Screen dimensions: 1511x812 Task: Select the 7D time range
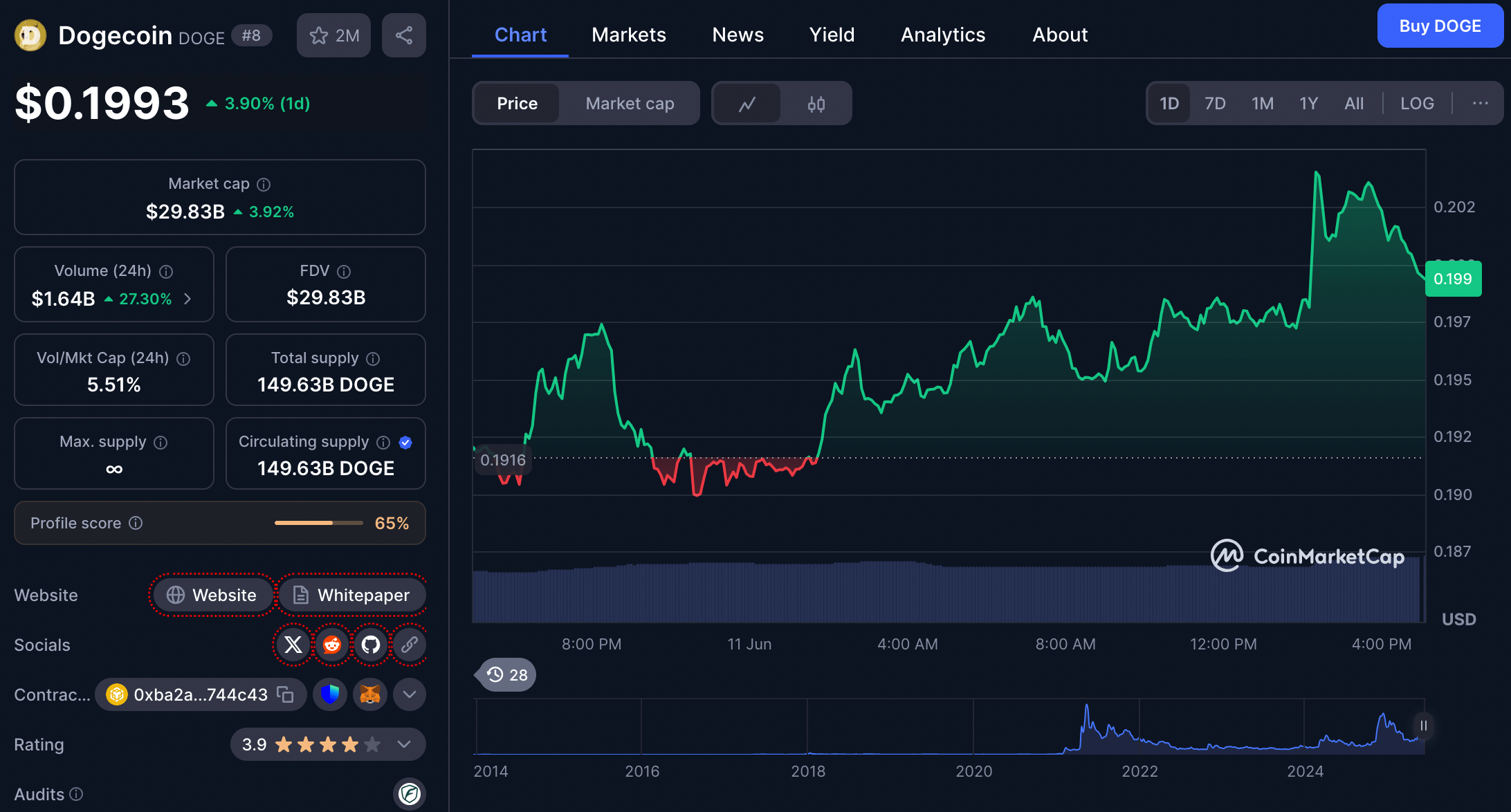click(1214, 104)
